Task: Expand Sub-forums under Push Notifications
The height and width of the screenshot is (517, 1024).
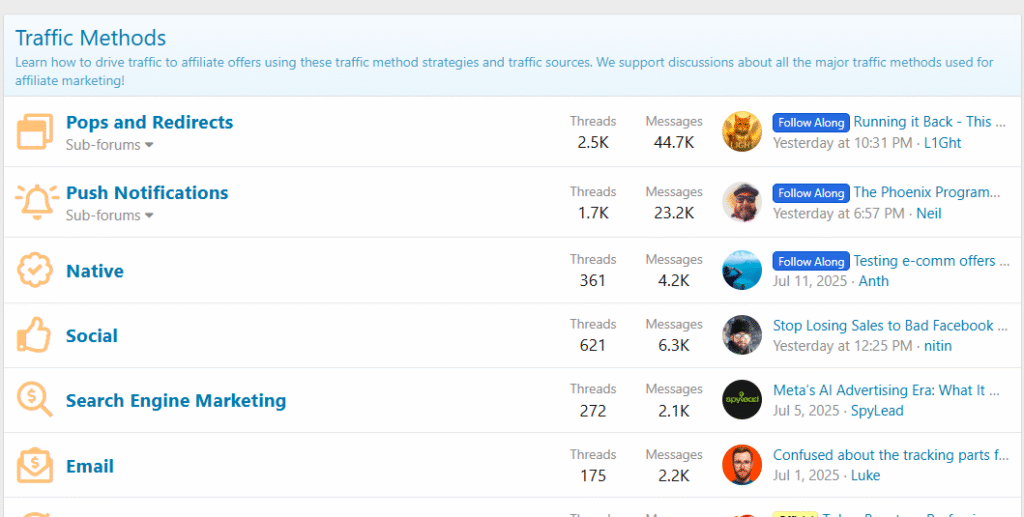Action: 109,215
